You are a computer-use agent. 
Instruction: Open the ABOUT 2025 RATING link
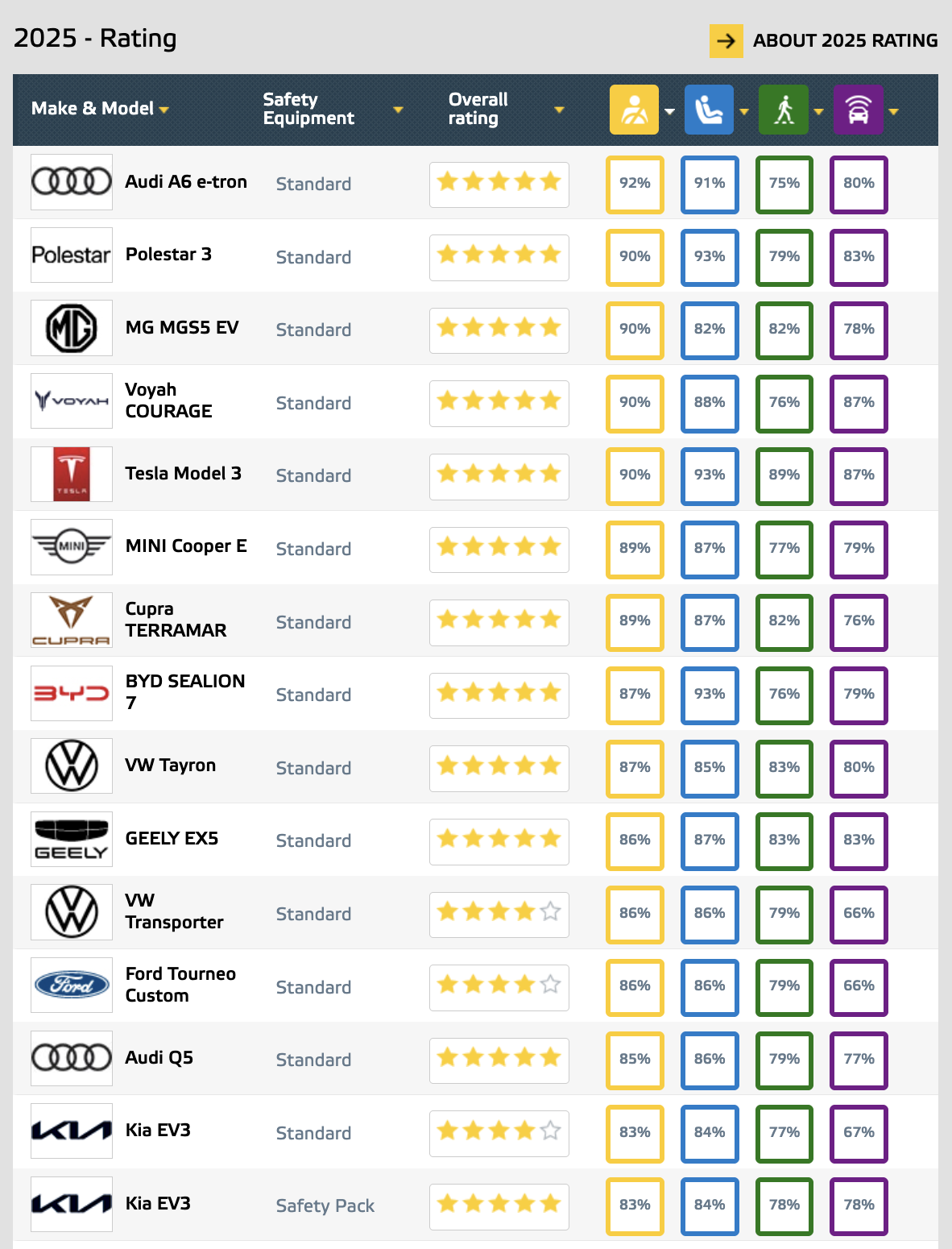[x=845, y=40]
